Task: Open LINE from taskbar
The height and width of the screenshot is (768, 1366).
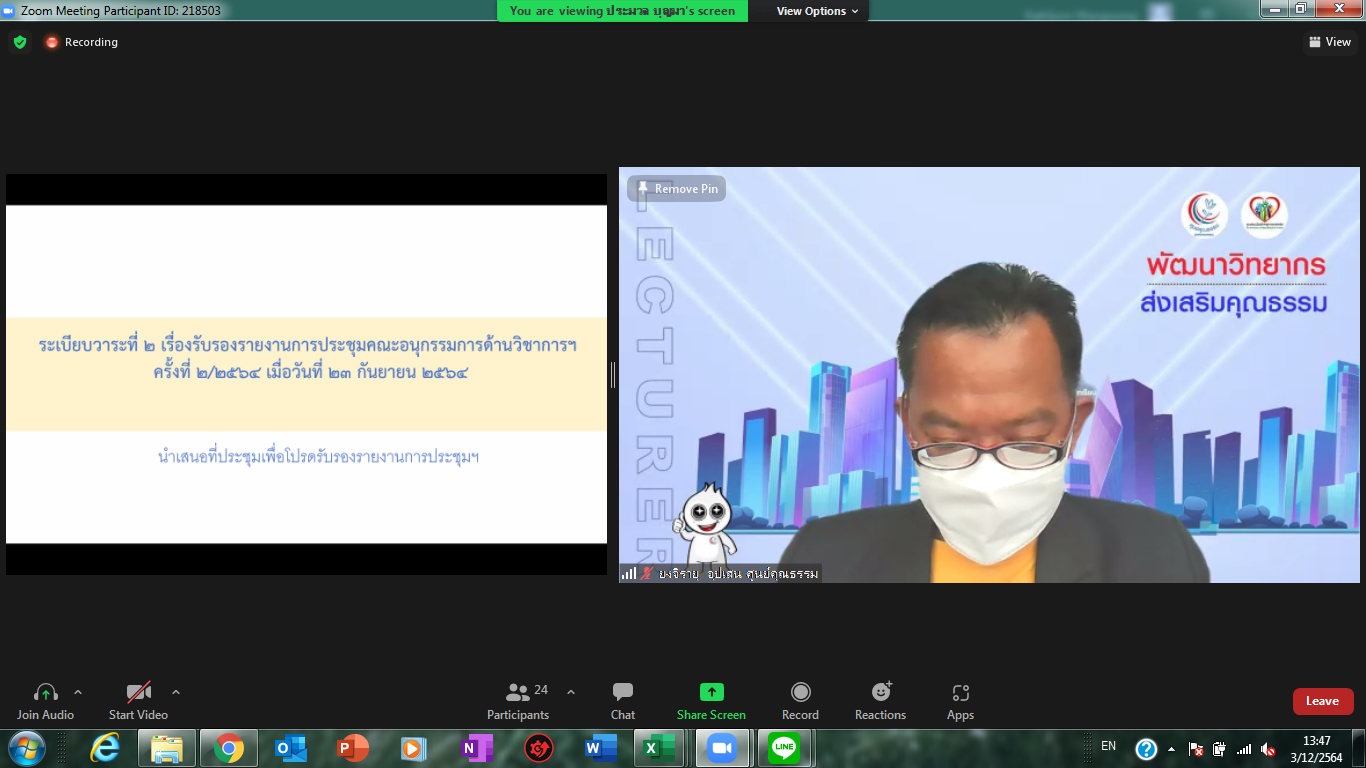Action: pyautogui.click(x=785, y=748)
